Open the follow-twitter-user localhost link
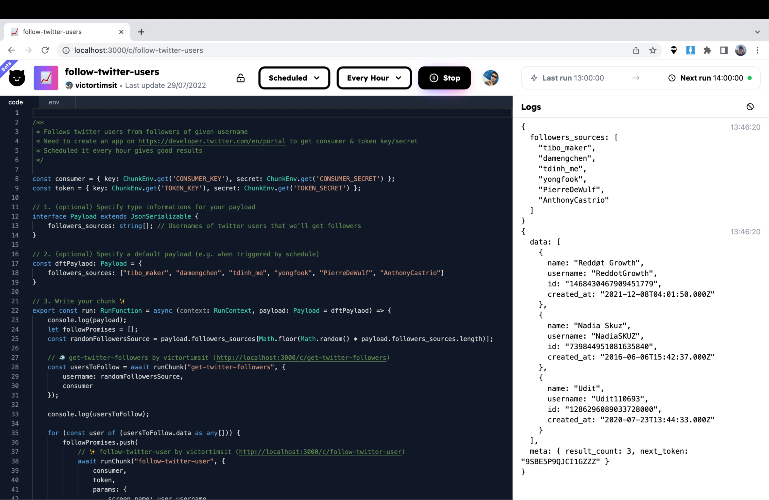The width and height of the screenshot is (769, 500). point(321,452)
